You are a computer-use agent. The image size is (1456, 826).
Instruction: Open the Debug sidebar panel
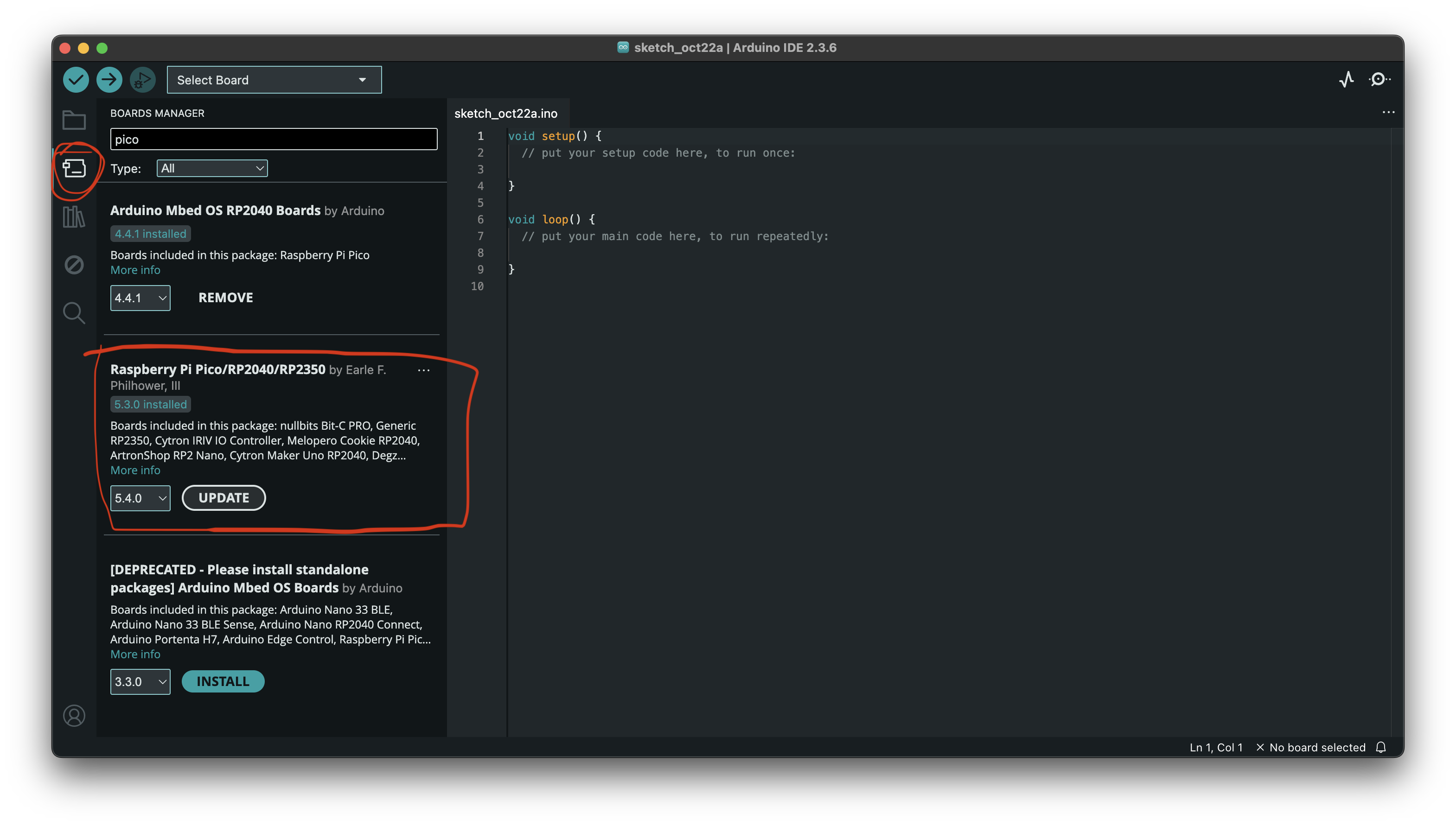(74, 265)
